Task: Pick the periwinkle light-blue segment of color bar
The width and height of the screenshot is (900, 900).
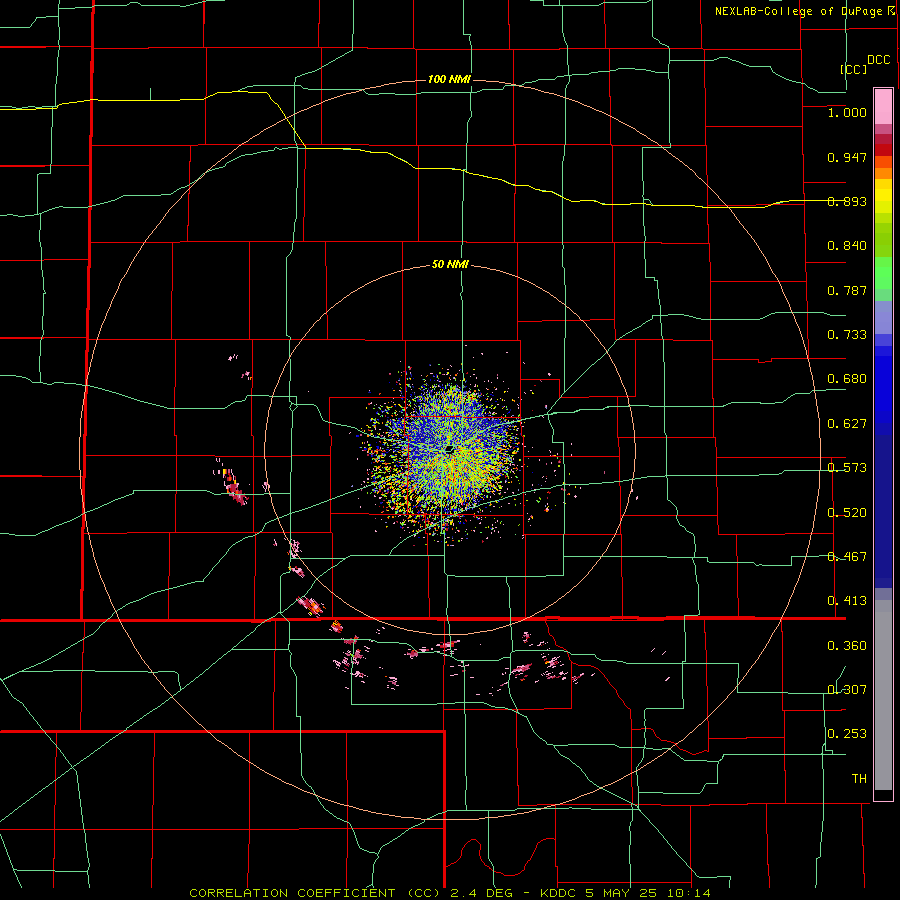Action: [883, 317]
